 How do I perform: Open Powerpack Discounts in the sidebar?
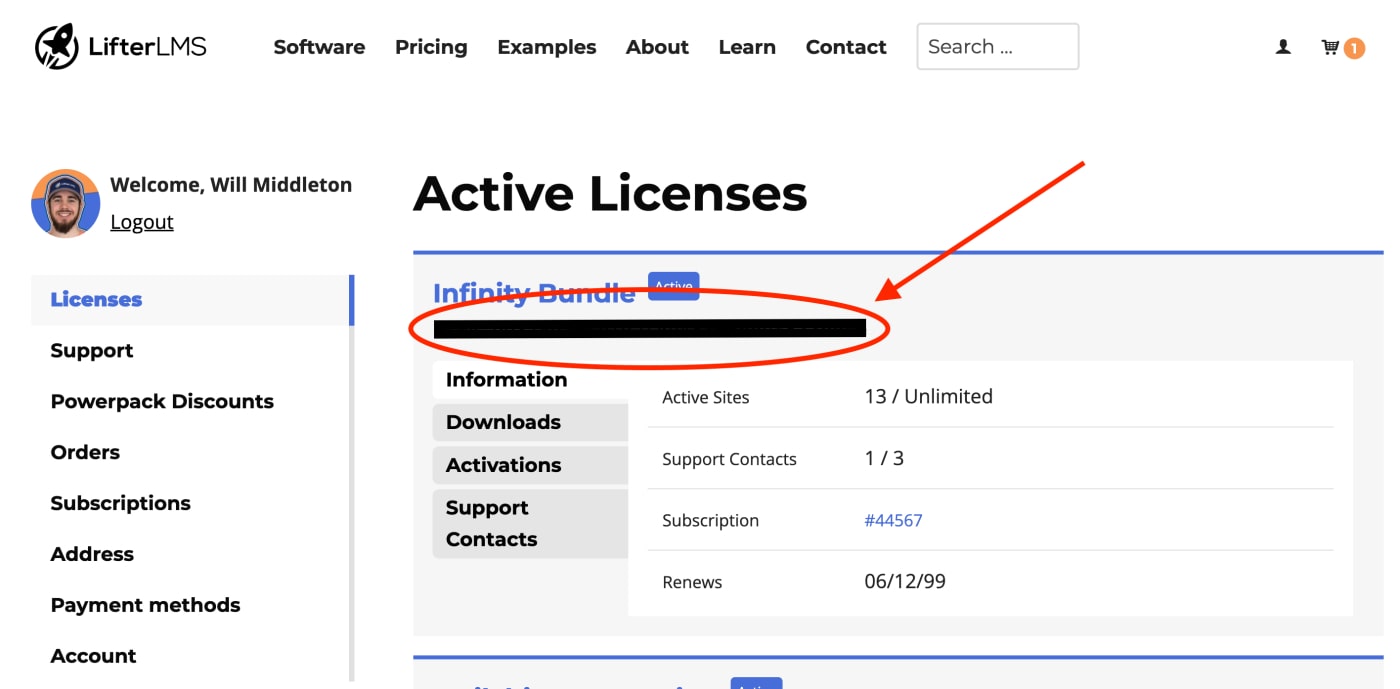point(162,401)
